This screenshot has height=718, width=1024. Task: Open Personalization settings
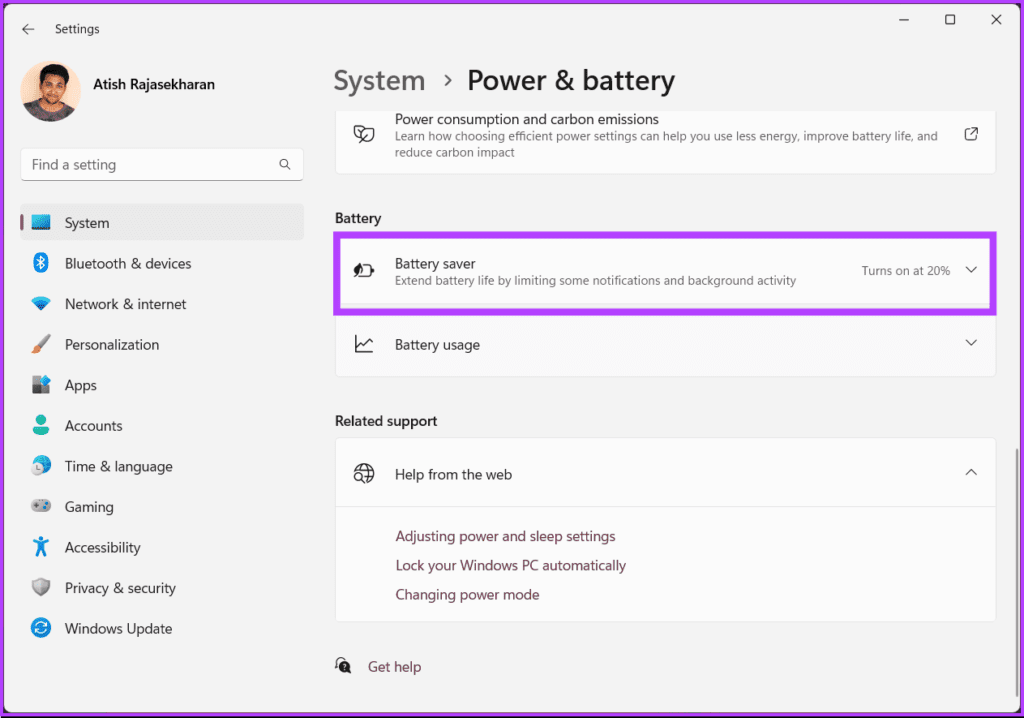coord(162,344)
